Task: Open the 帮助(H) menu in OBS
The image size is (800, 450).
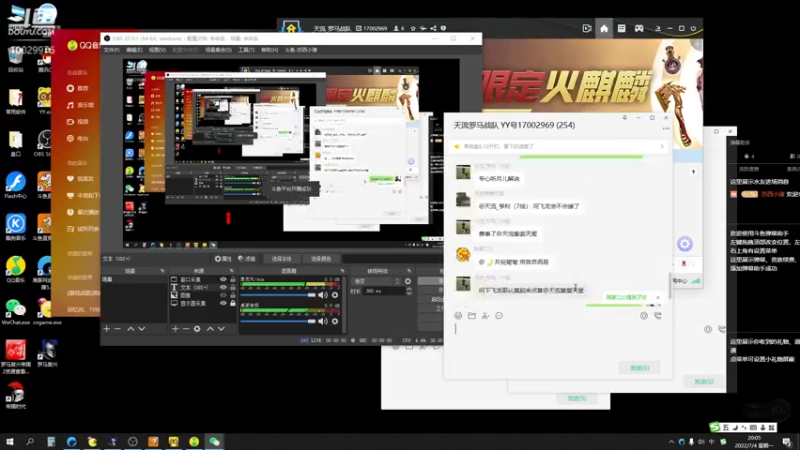Action: tap(269, 50)
